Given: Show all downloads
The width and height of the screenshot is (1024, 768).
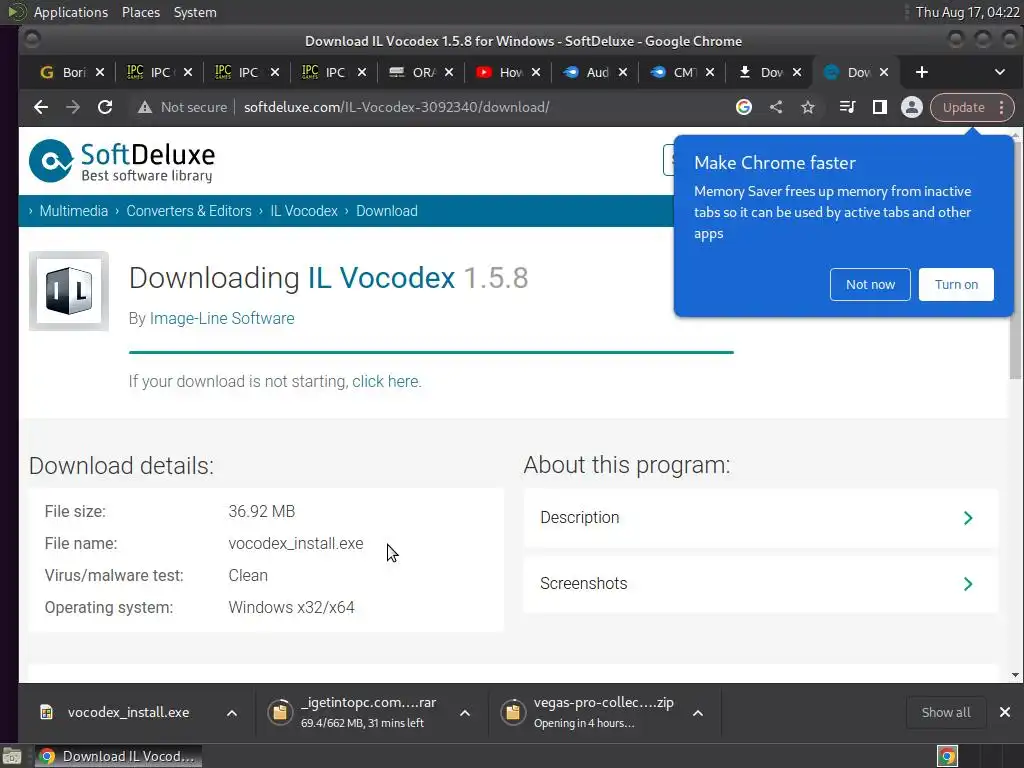Looking at the screenshot, I should [x=945, y=712].
